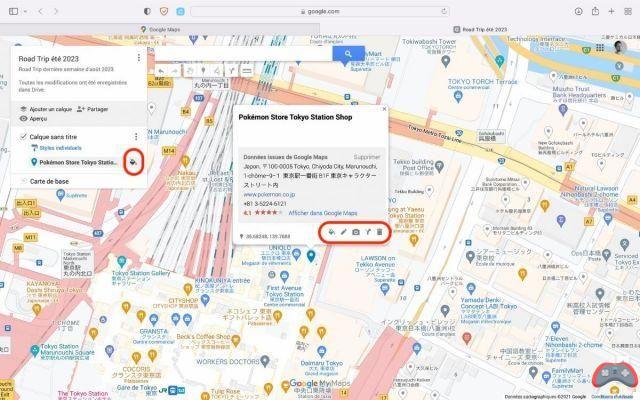Click the add photo camera icon
This screenshot has width=640, height=400.
(x=356, y=232)
